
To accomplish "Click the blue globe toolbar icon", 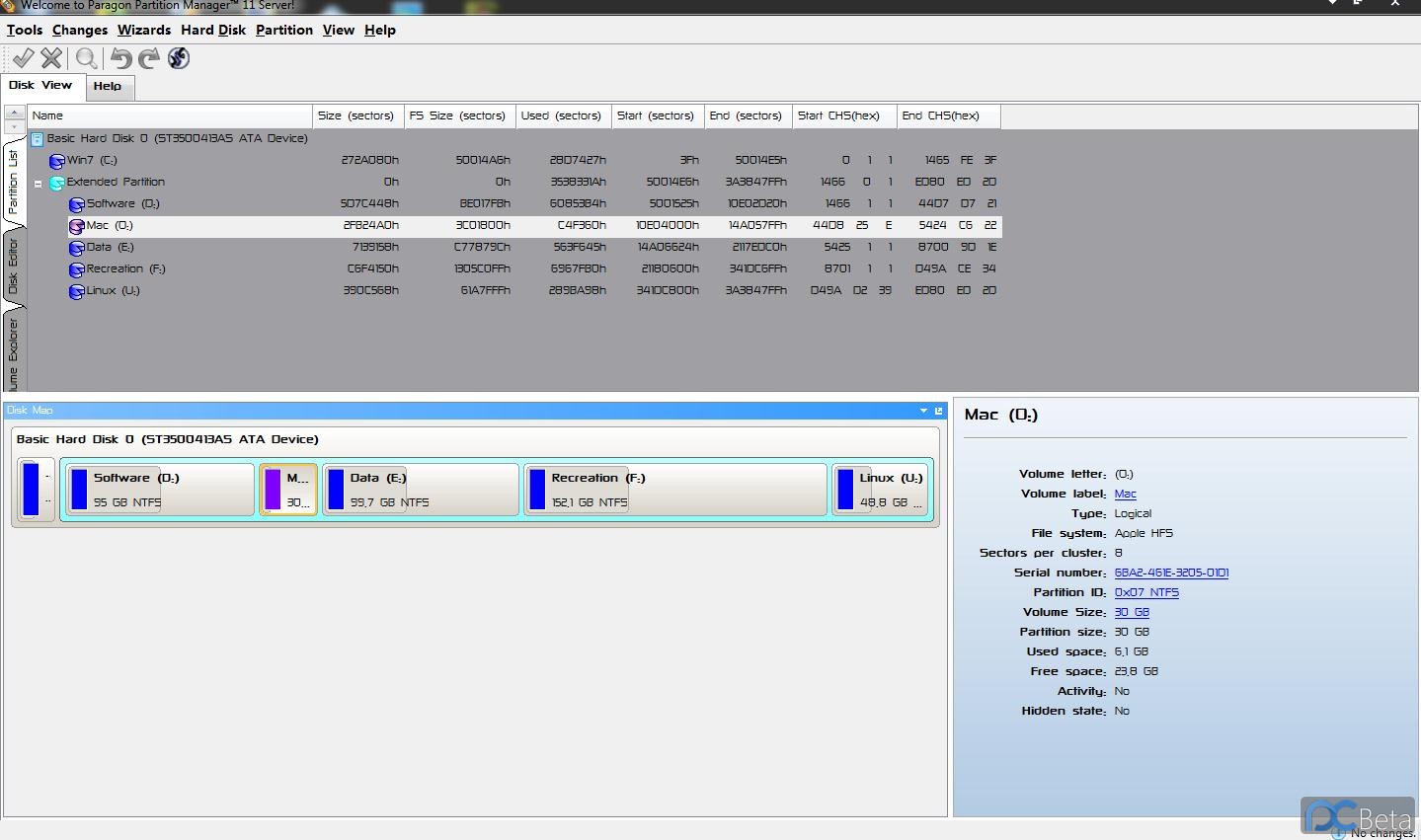I will [179, 58].
